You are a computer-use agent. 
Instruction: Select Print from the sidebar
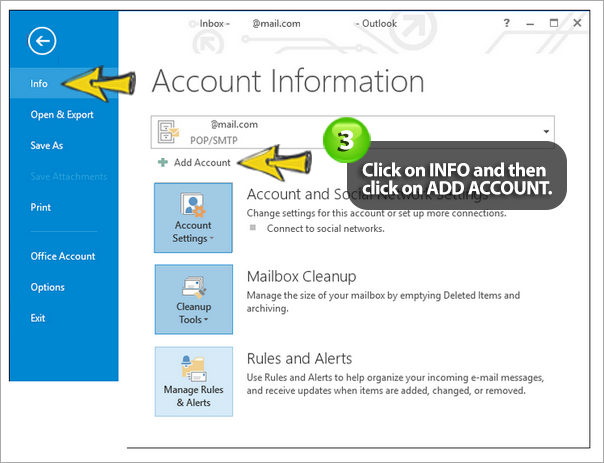coord(41,207)
